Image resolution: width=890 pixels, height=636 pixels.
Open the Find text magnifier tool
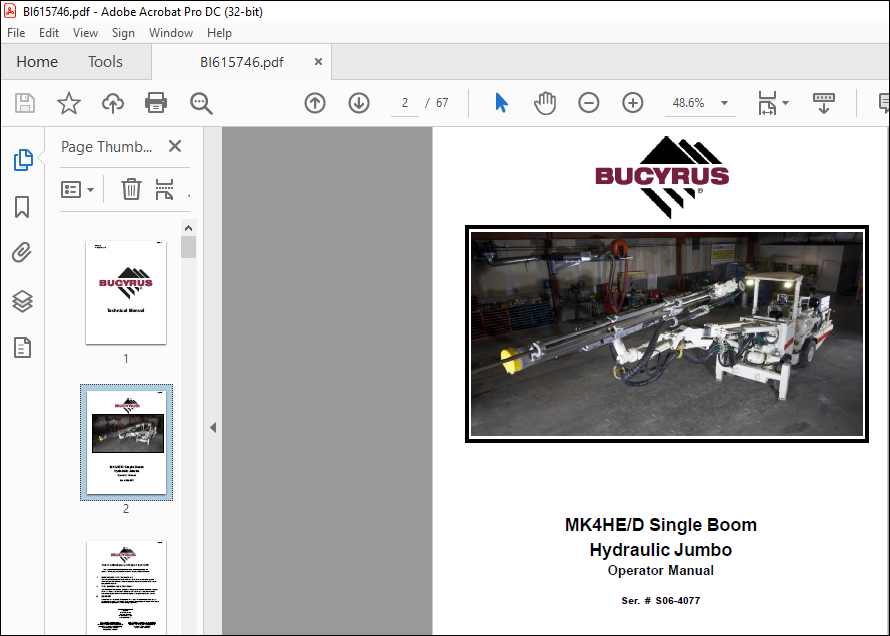pyautogui.click(x=201, y=103)
